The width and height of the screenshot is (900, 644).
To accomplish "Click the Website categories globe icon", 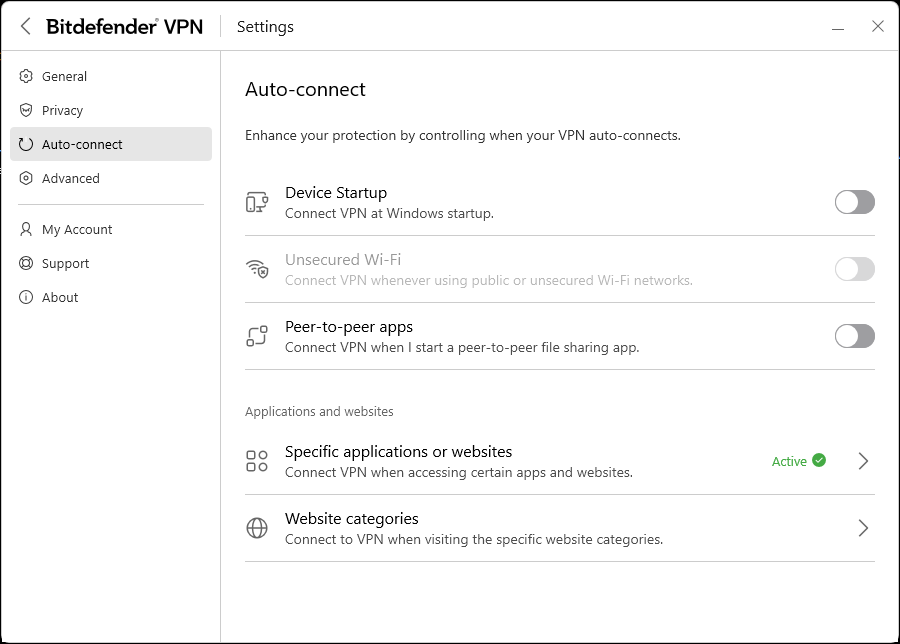I will coord(257,528).
